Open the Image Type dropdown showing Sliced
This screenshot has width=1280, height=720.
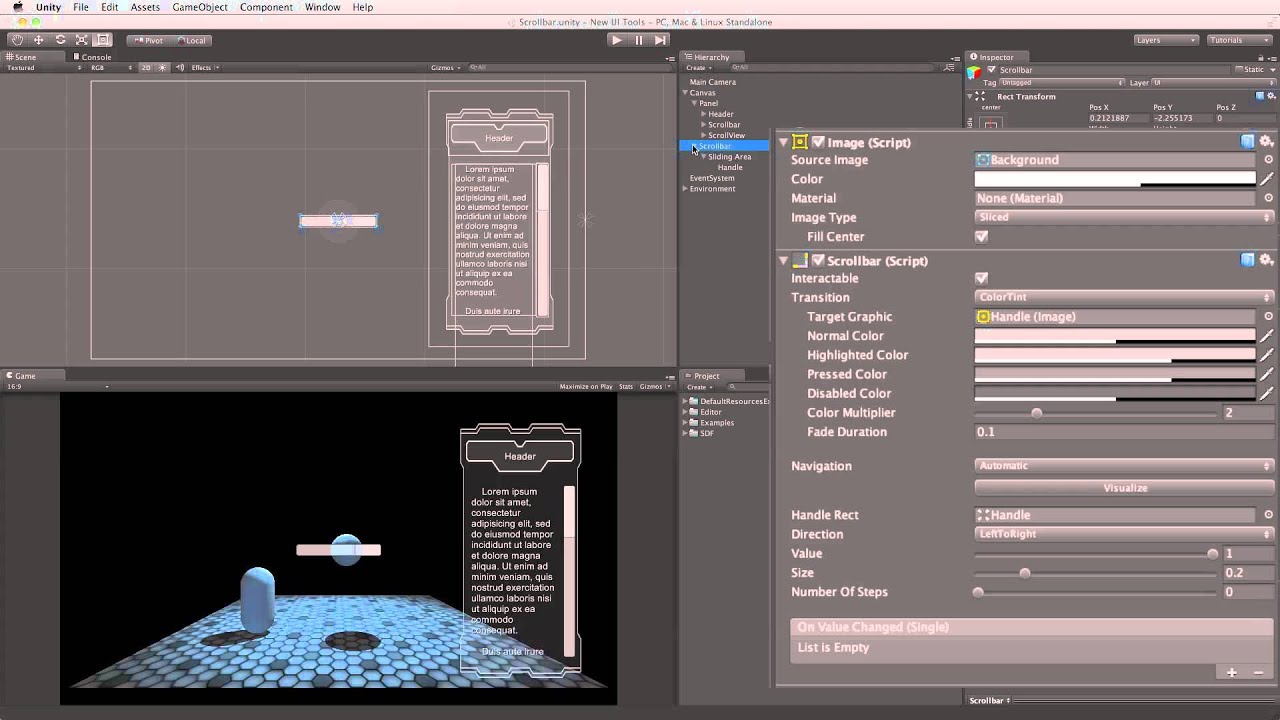click(x=1124, y=217)
